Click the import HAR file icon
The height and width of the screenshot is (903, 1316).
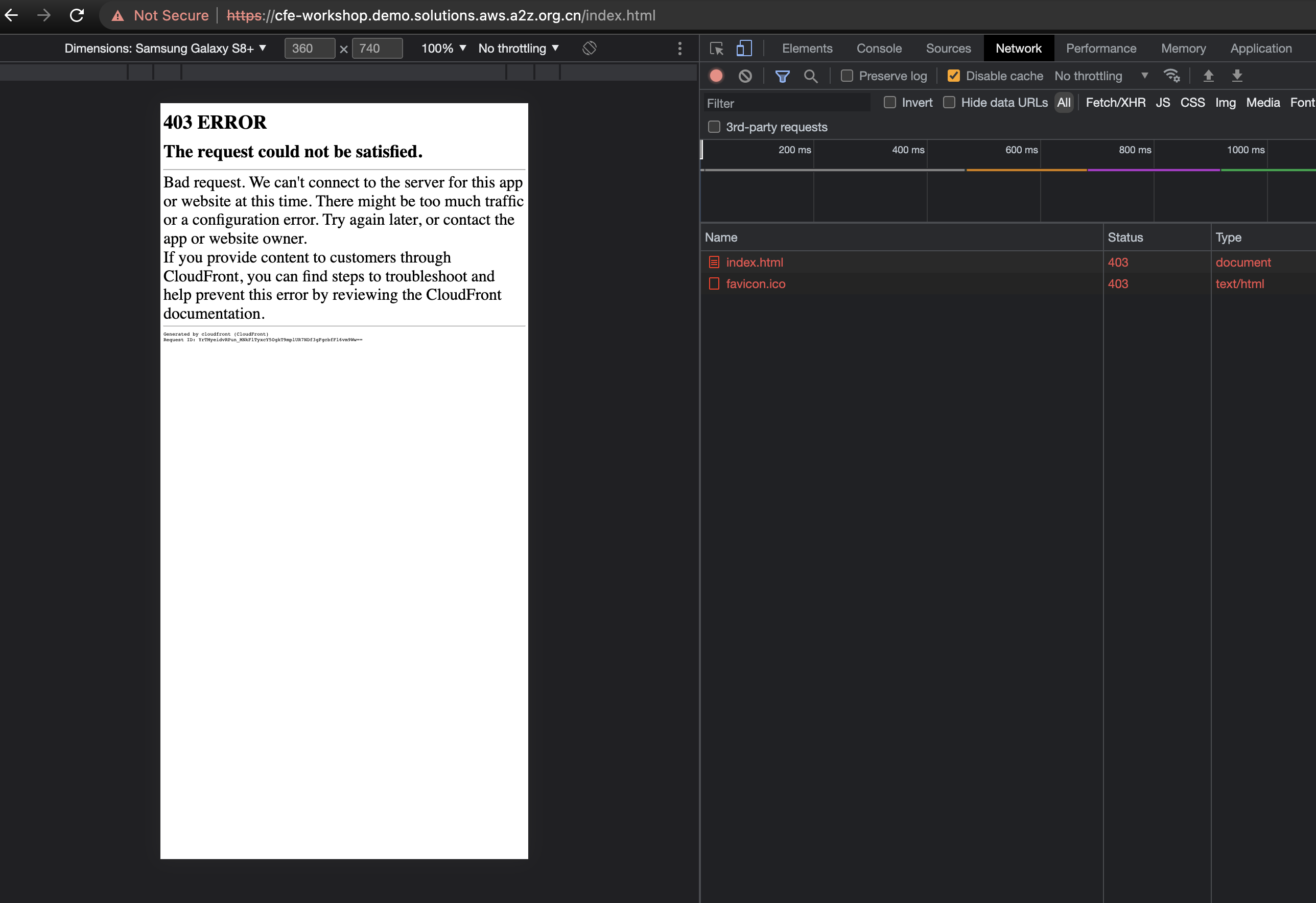(x=1209, y=76)
